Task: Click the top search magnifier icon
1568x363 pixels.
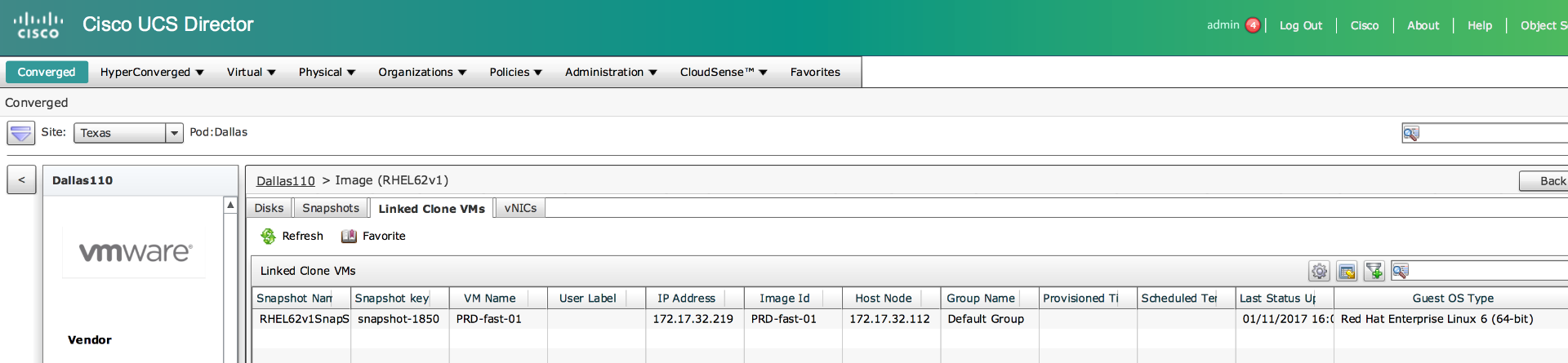Action: click(x=1411, y=133)
